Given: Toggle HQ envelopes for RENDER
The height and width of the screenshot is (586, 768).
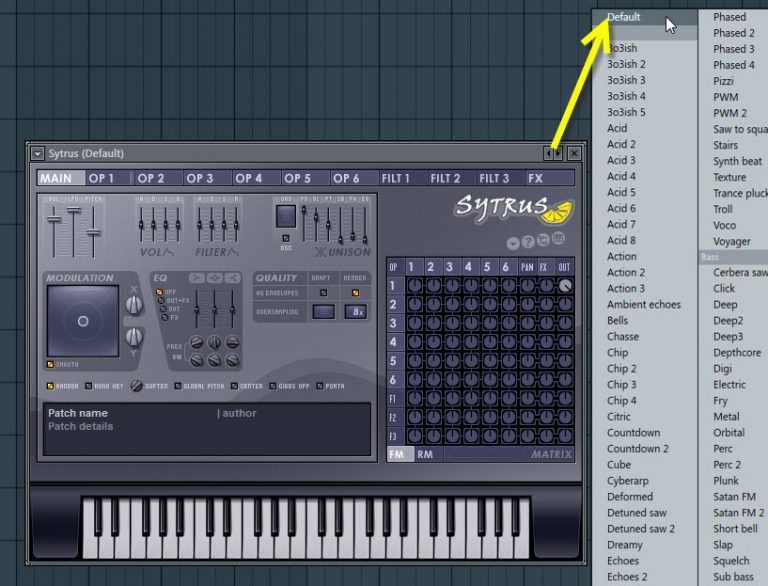Looking at the screenshot, I should click(x=356, y=293).
